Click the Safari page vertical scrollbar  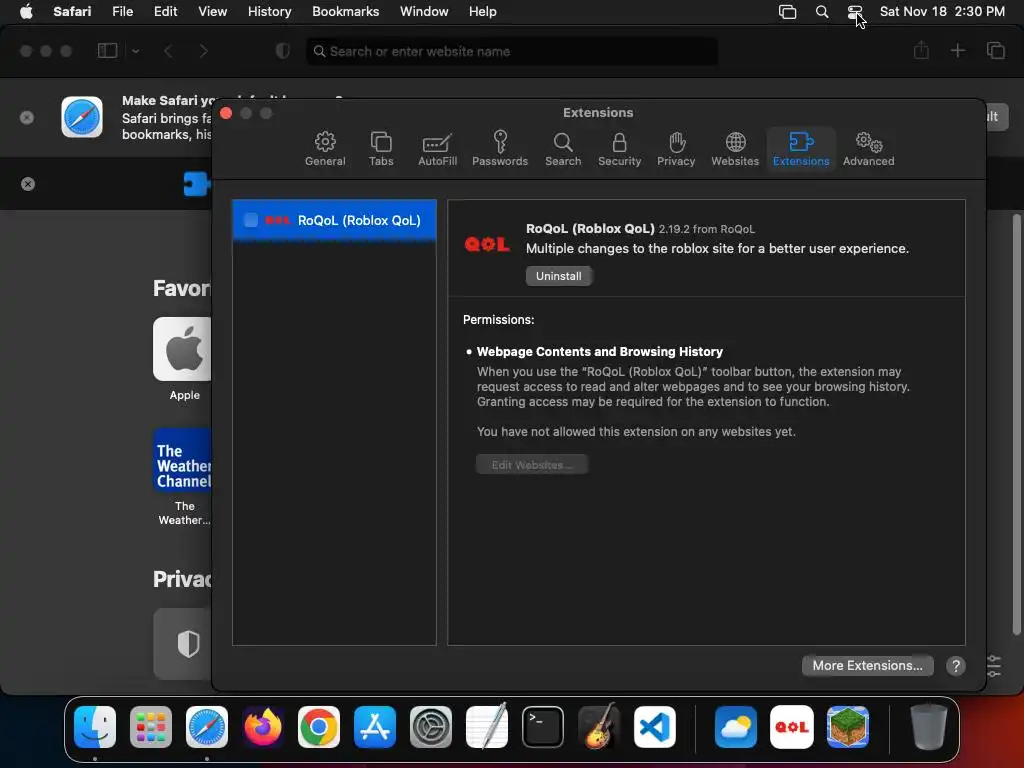click(1016, 424)
